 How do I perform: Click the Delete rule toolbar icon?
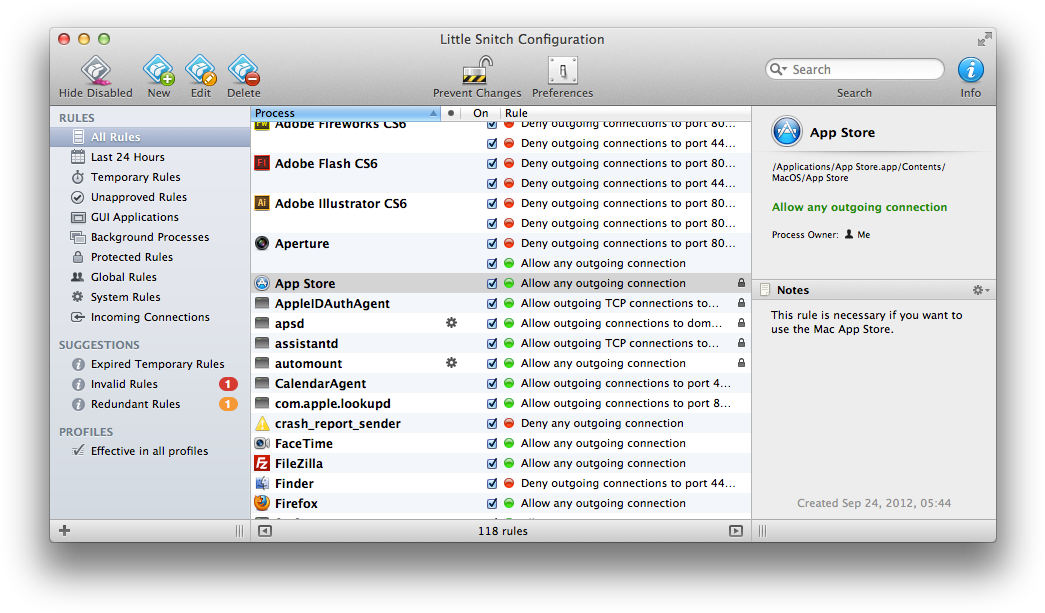243,71
